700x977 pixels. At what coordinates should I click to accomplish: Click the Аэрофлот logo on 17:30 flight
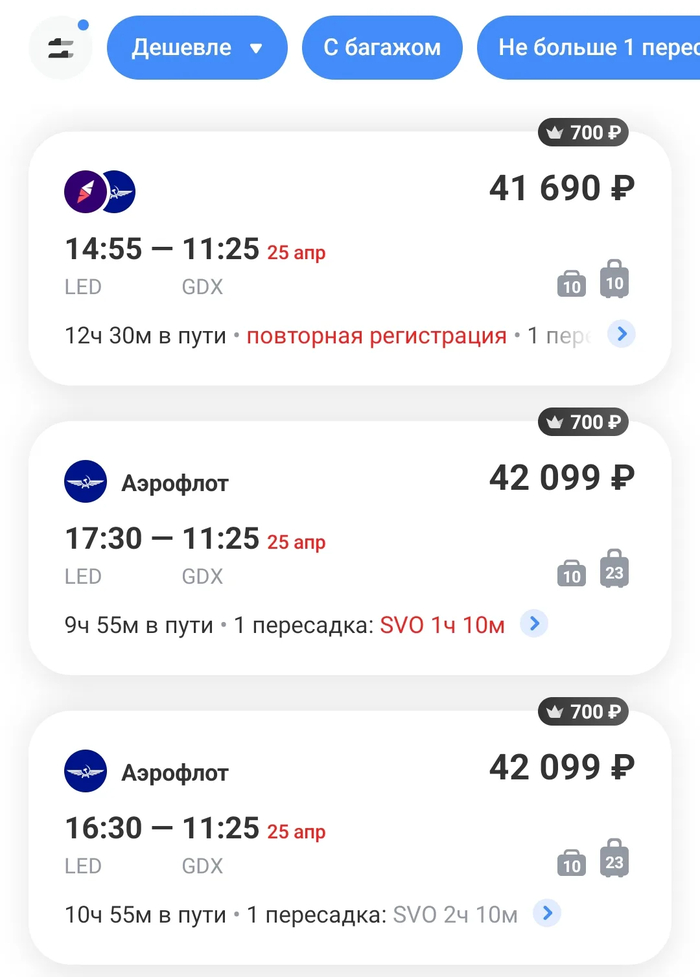coord(85,482)
